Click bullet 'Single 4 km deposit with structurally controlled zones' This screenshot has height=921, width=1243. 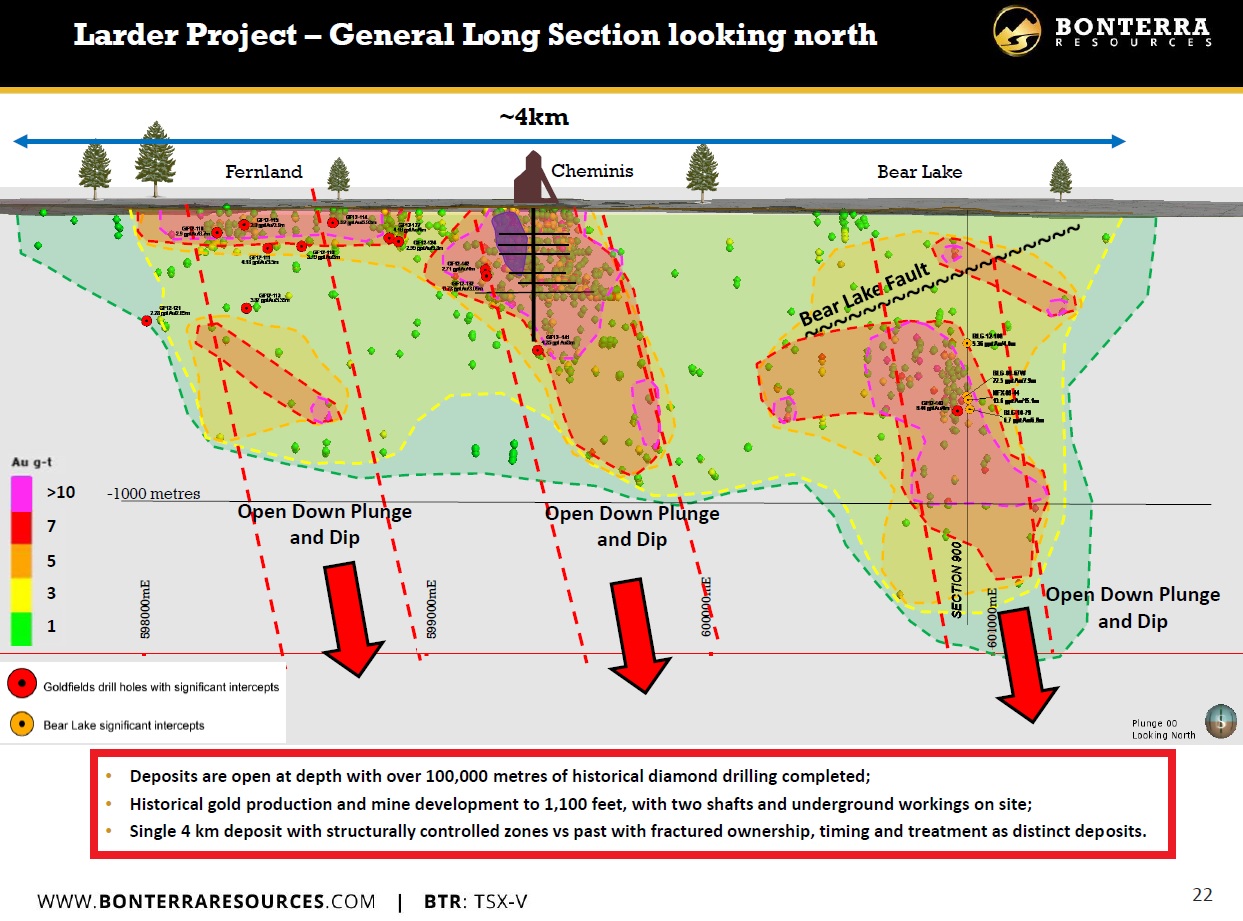[638, 831]
